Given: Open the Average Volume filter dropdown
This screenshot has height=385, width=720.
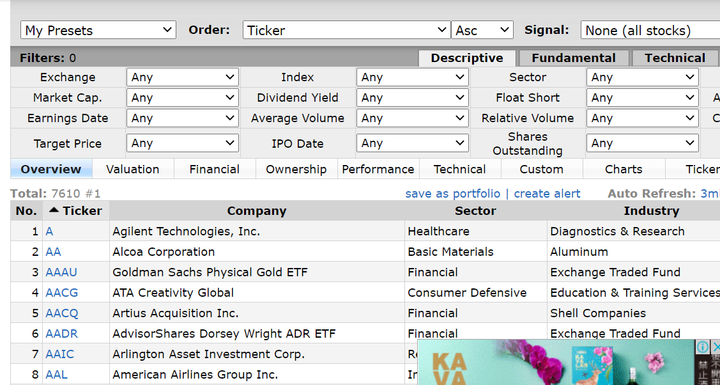Looking at the screenshot, I should click(412, 118).
